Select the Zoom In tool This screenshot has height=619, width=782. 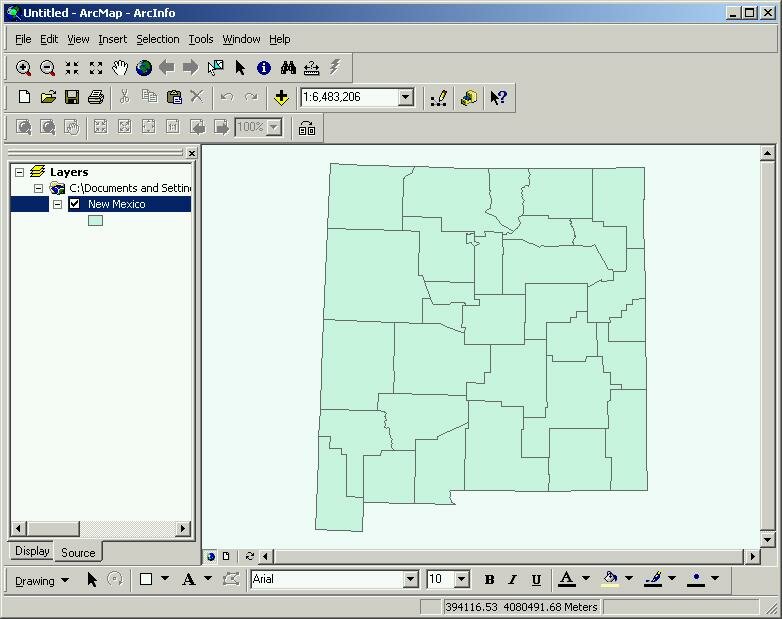(23, 68)
